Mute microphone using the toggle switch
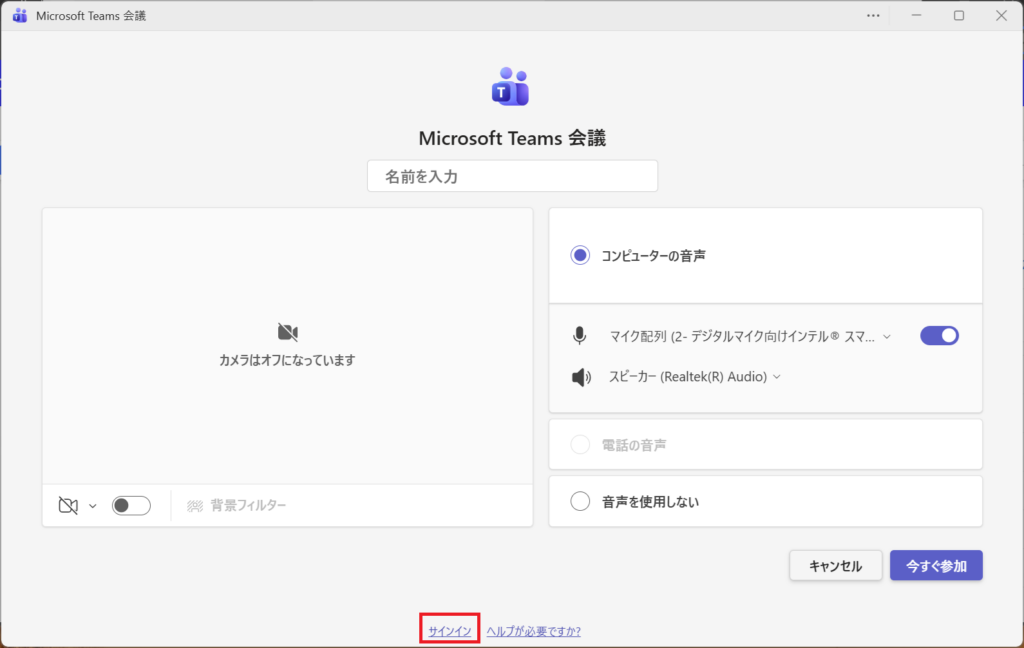1024x648 pixels. coord(939,336)
